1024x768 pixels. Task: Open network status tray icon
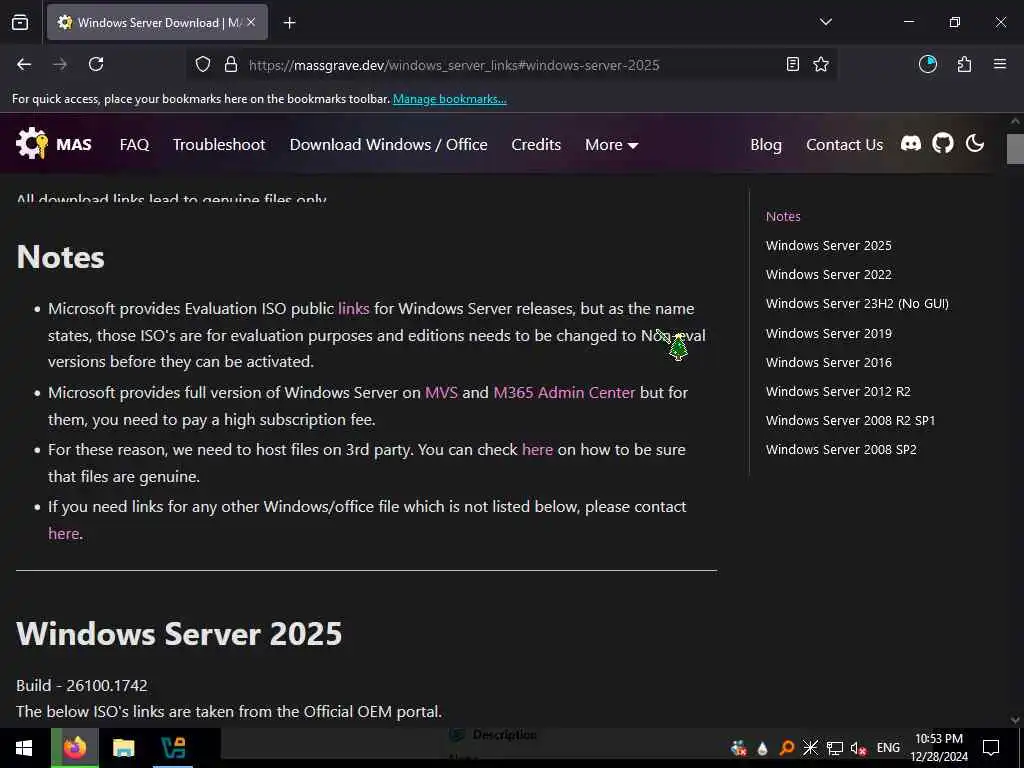834,748
